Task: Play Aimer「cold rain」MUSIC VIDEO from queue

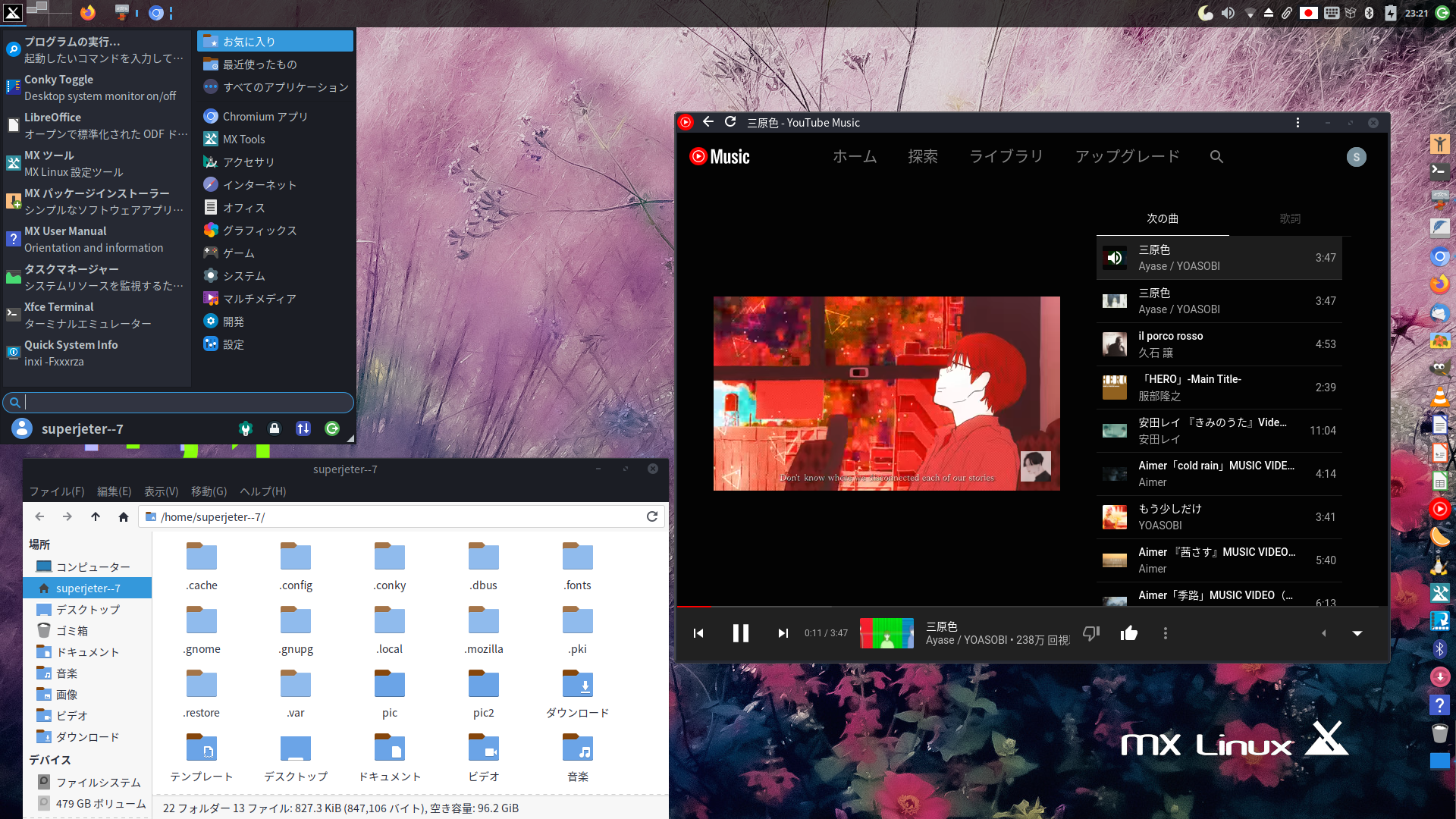Action: 1219,474
